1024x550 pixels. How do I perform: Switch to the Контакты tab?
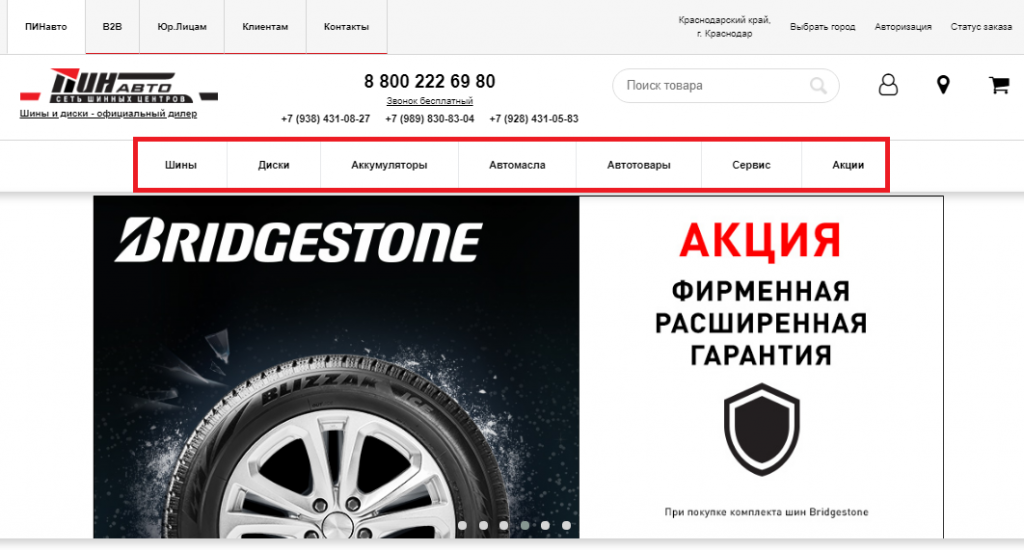tap(346, 27)
